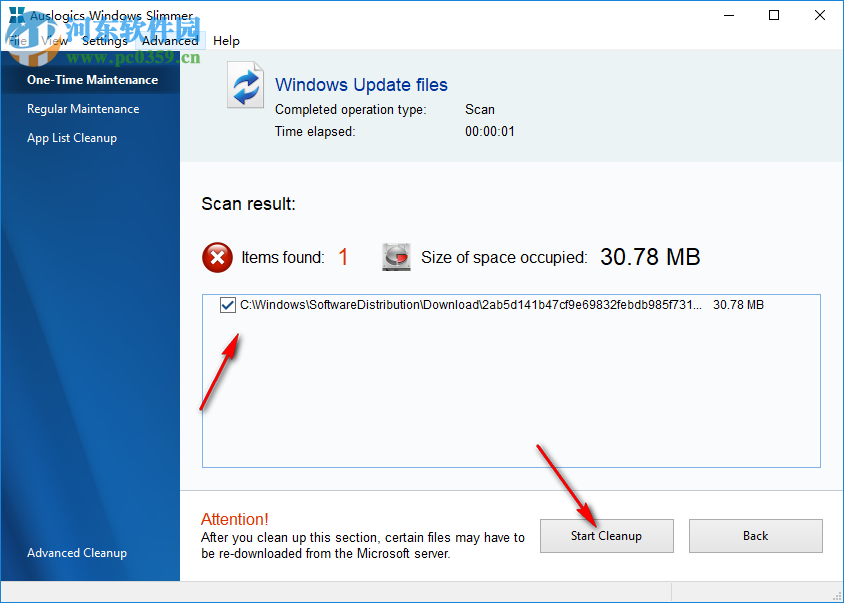Open Advanced Cleanup at sidebar bottom

[77, 552]
